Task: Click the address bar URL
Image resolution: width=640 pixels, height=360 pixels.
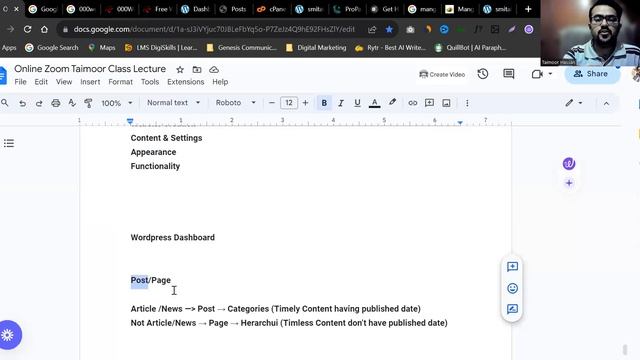Action: pos(214,29)
